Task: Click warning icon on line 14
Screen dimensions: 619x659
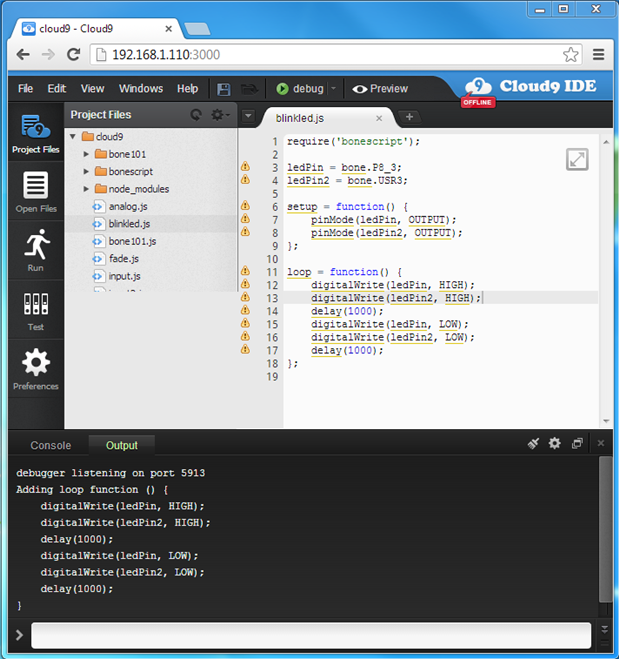Action: [x=245, y=310]
